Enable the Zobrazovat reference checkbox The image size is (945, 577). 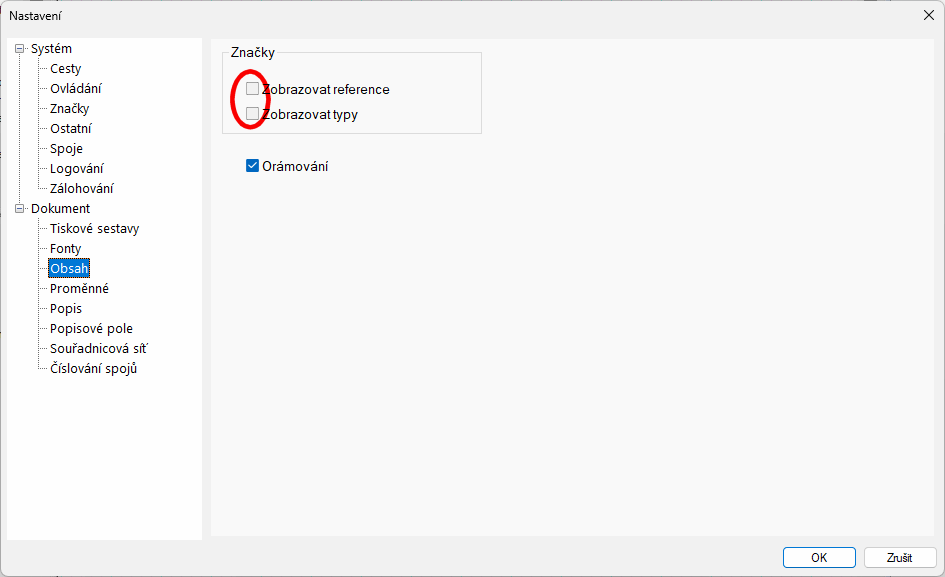pos(252,89)
